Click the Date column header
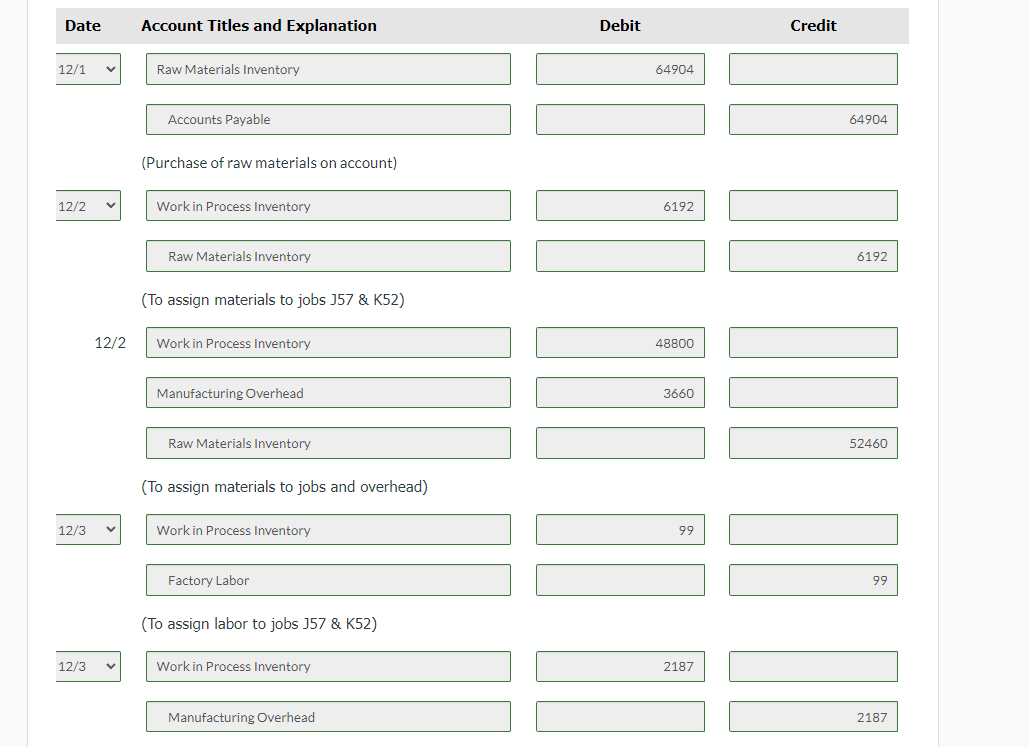Viewport: 1029px width, 747px height. [x=83, y=26]
